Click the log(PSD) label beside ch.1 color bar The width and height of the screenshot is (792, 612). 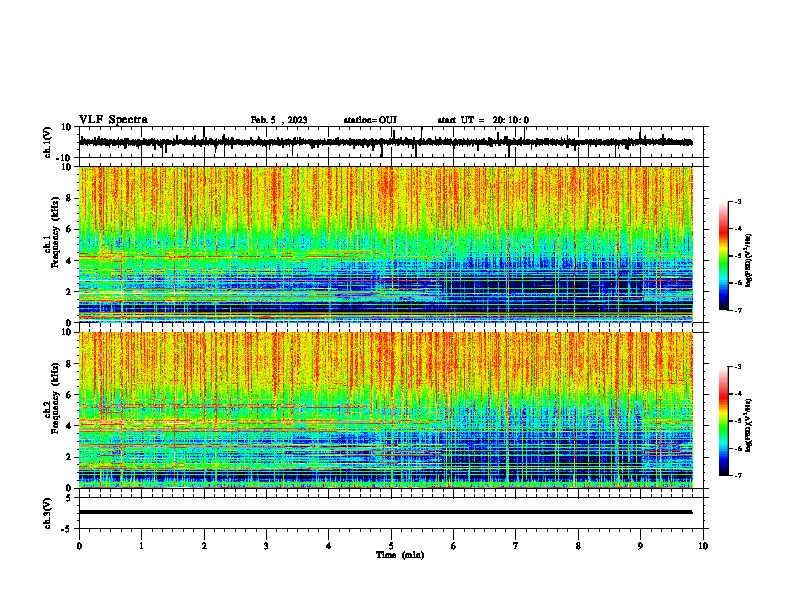pyautogui.click(x=749, y=260)
